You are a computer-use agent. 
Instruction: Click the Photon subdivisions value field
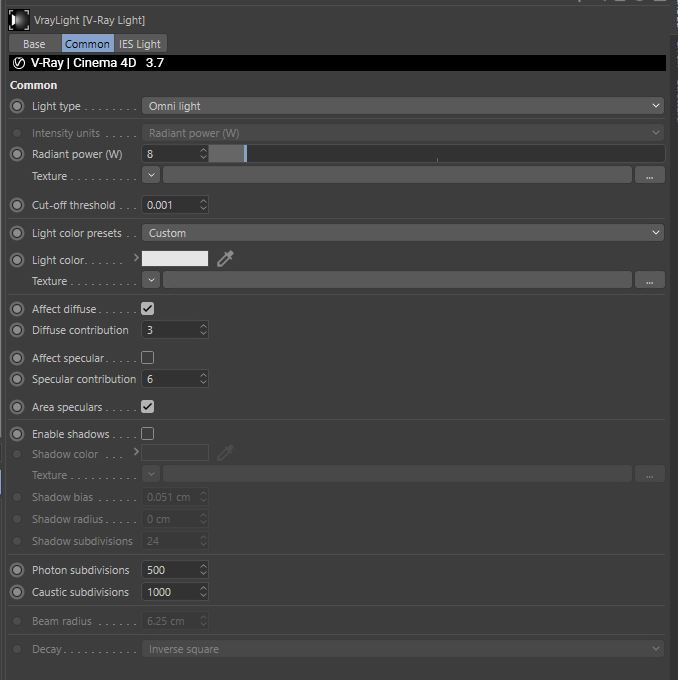pos(170,570)
